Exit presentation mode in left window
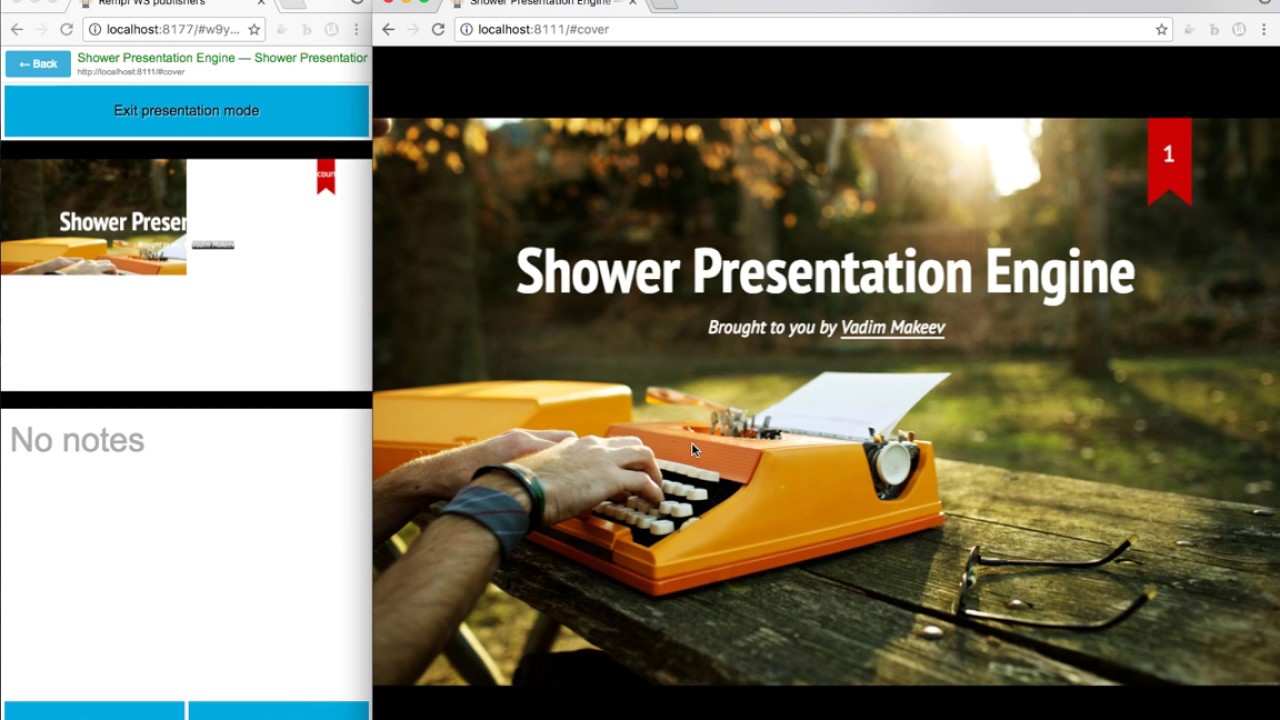Screen dimensions: 1280x720 186,111
